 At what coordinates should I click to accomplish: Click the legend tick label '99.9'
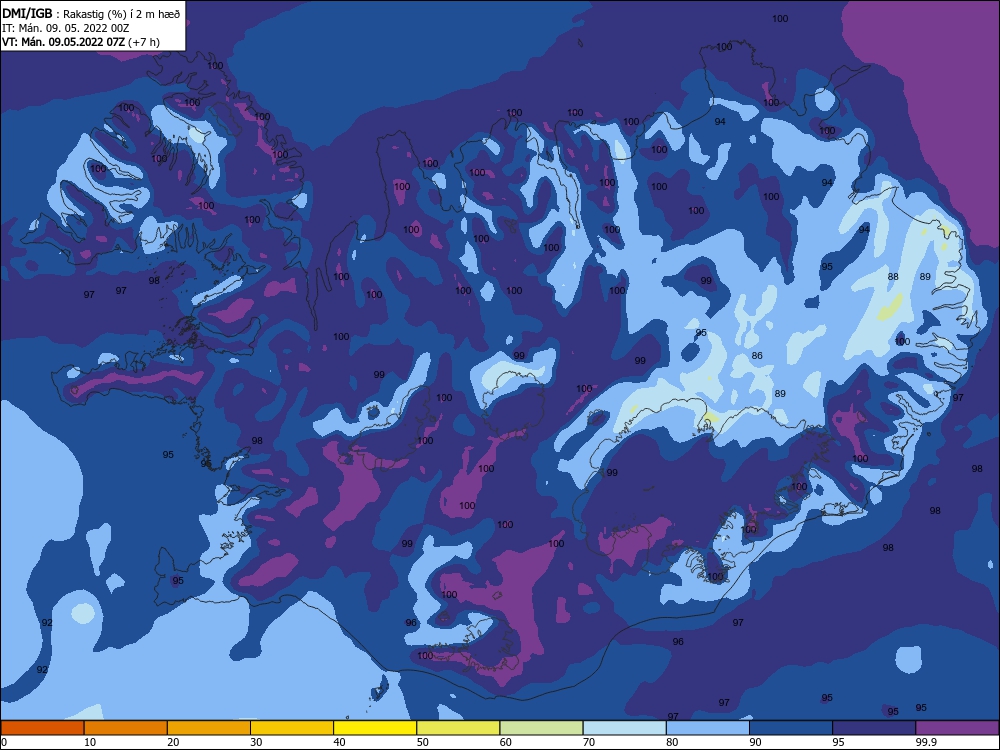click(x=926, y=742)
